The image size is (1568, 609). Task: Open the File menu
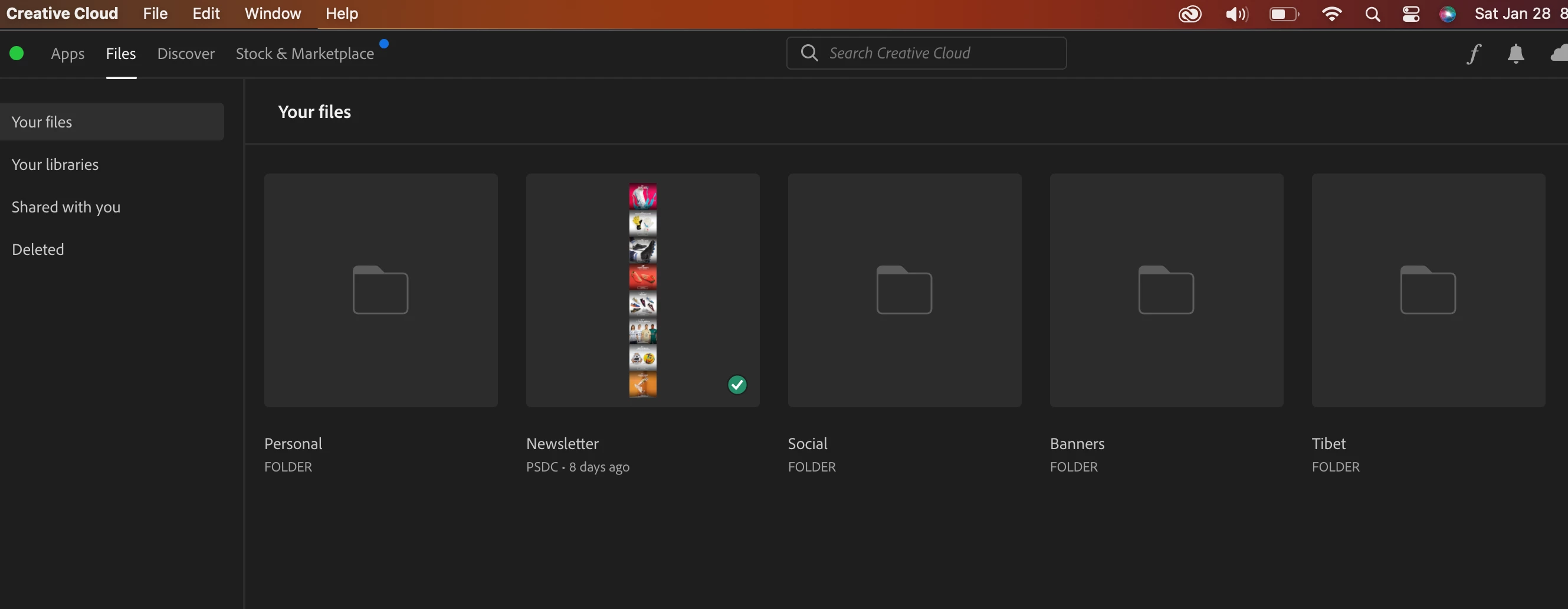point(155,14)
